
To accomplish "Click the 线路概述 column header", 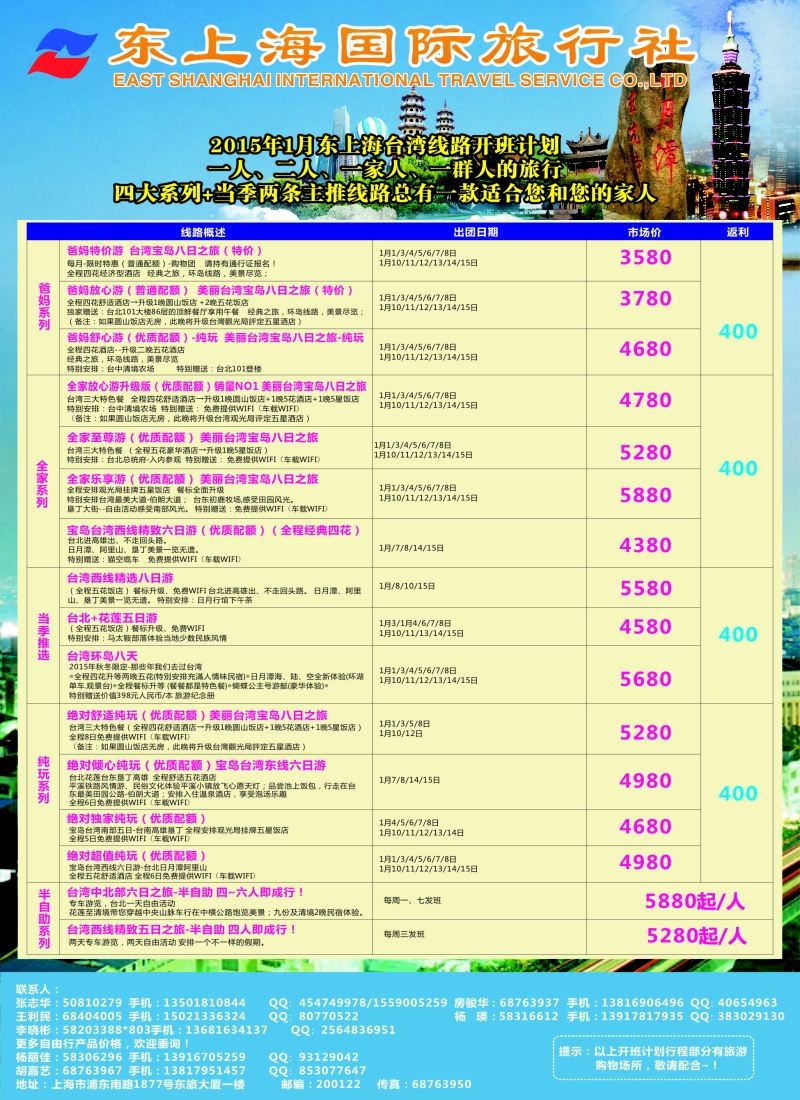I will 204,232.
